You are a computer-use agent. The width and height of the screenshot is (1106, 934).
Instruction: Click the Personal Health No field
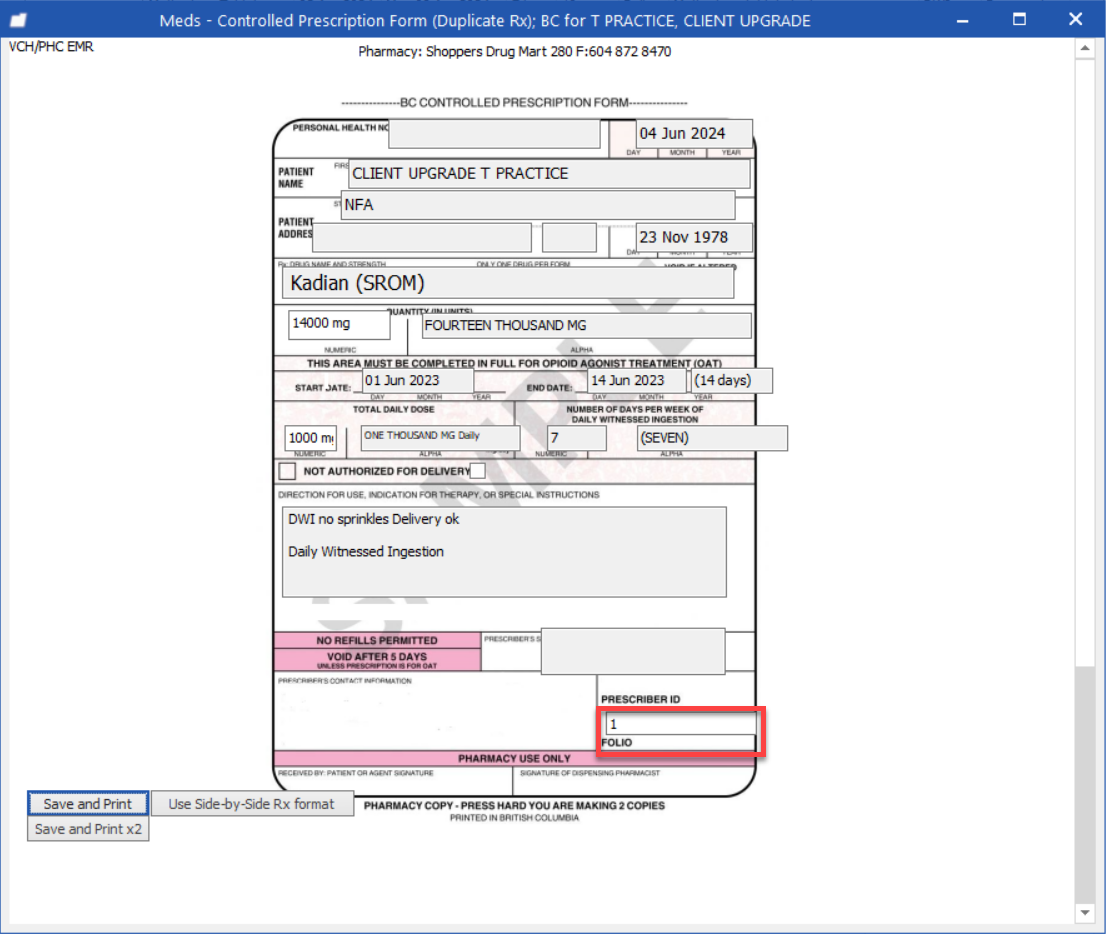495,134
